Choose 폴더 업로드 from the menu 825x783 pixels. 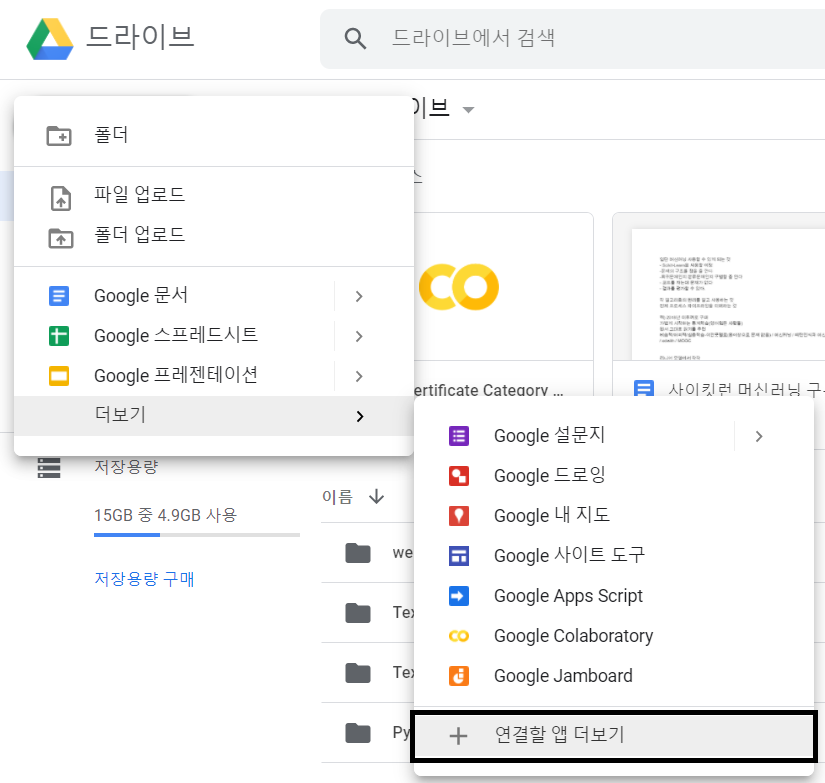pyautogui.click(x=214, y=235)
